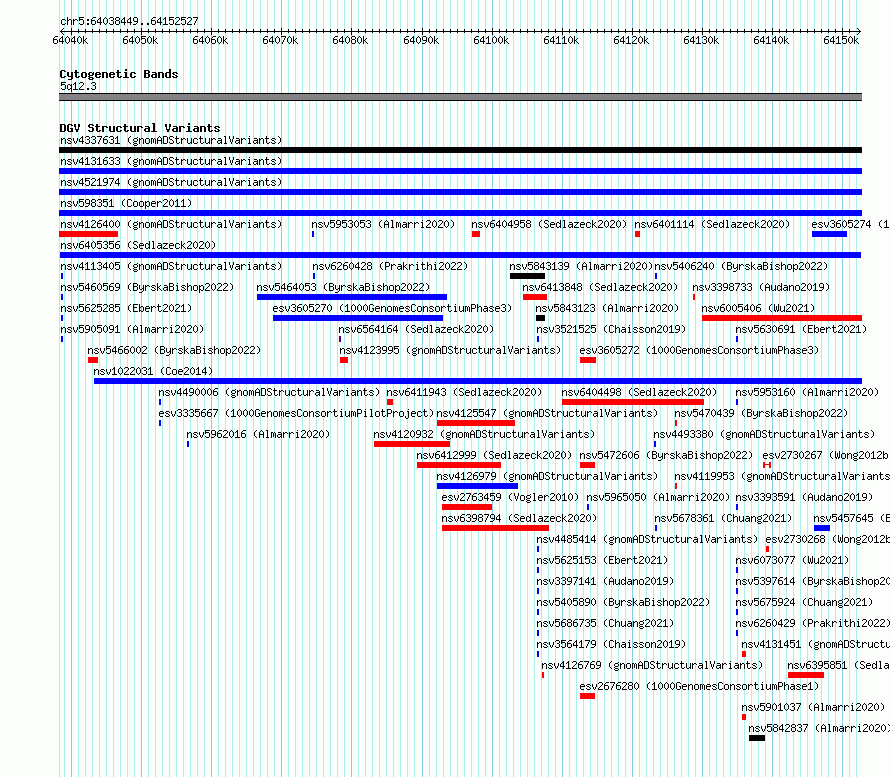The image size is (890, 777).
Task: Click the nsv3397141 Audano2019 label
Action: coord(605,581)
